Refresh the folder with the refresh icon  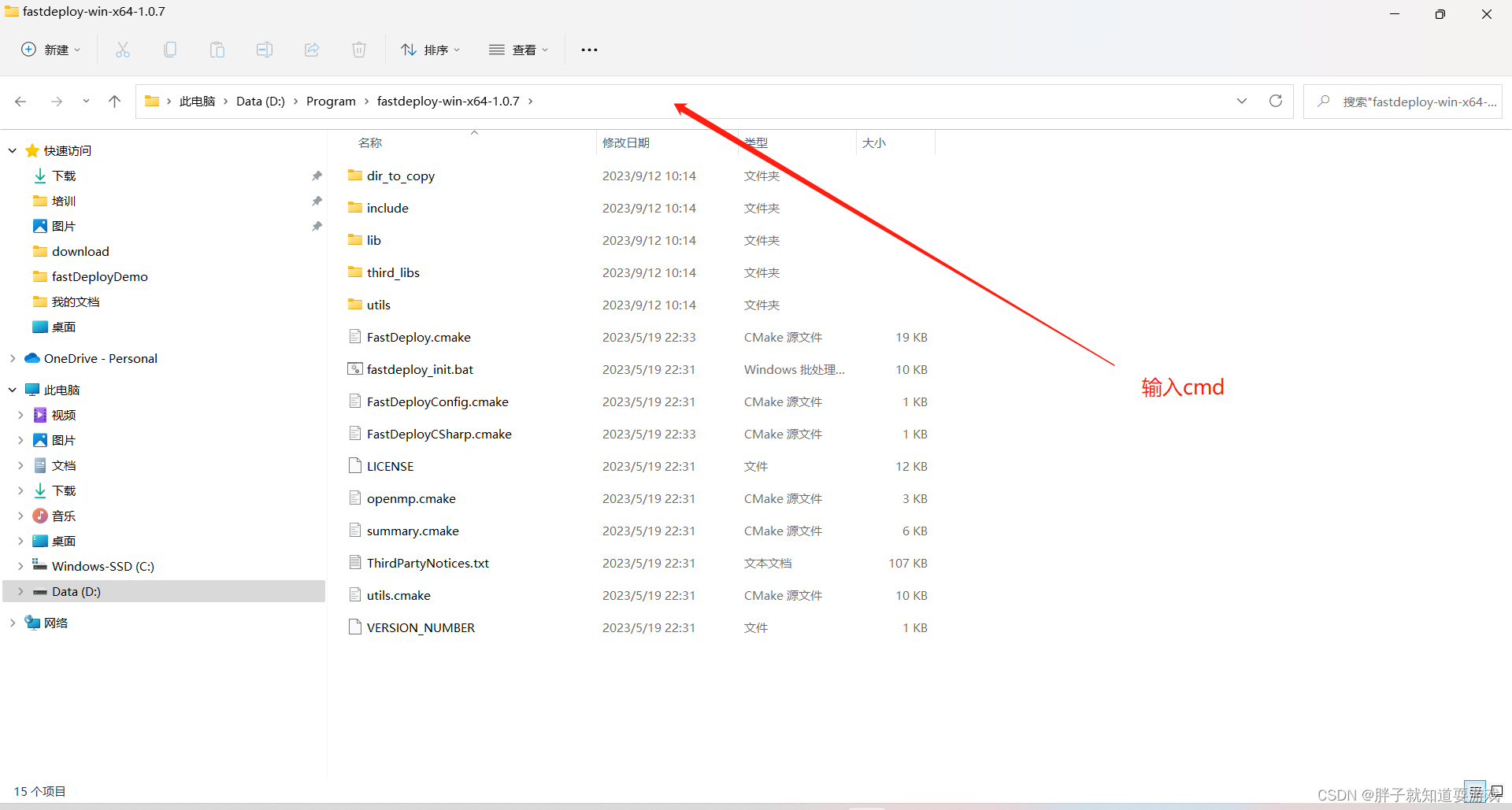pos(1276,101)
